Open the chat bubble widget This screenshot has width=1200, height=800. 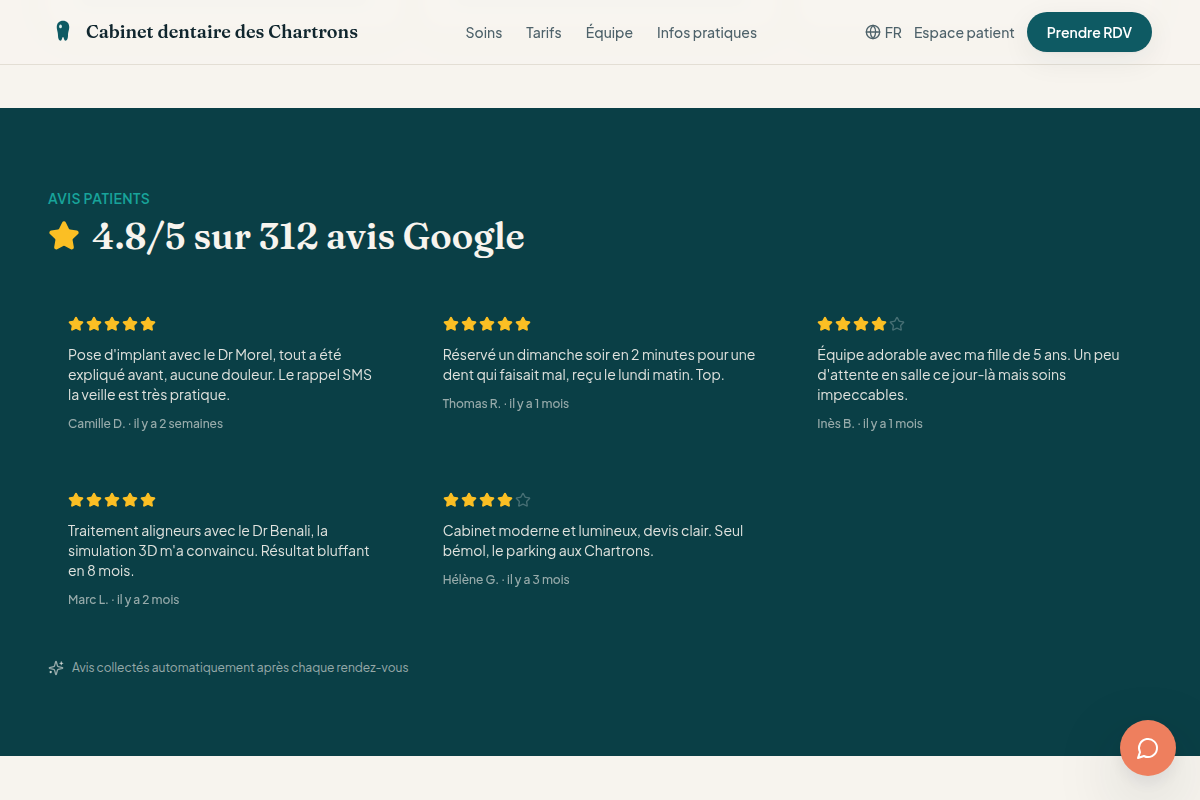pos(1148,748)
